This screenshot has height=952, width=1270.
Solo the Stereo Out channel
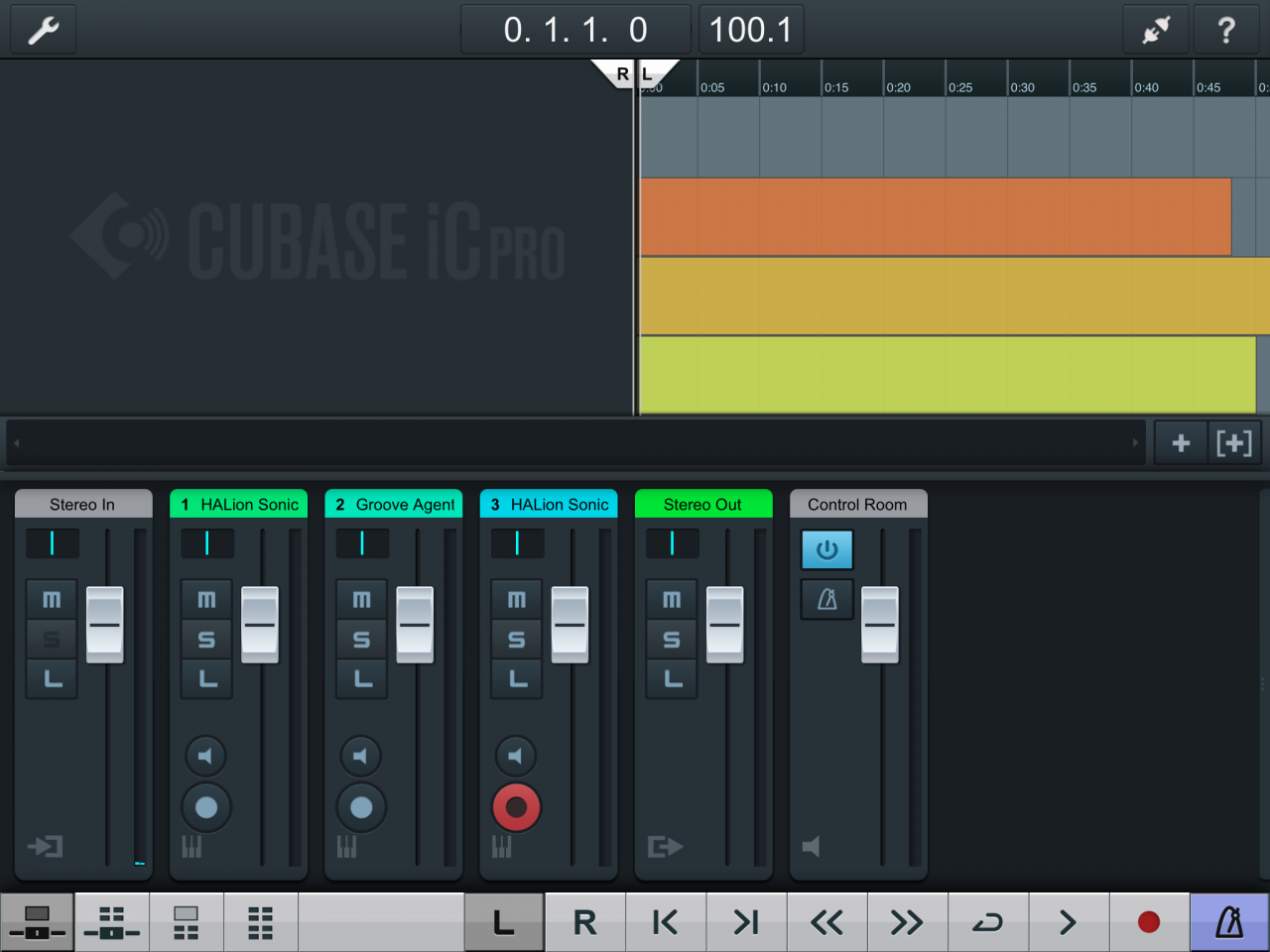point(672,640)
